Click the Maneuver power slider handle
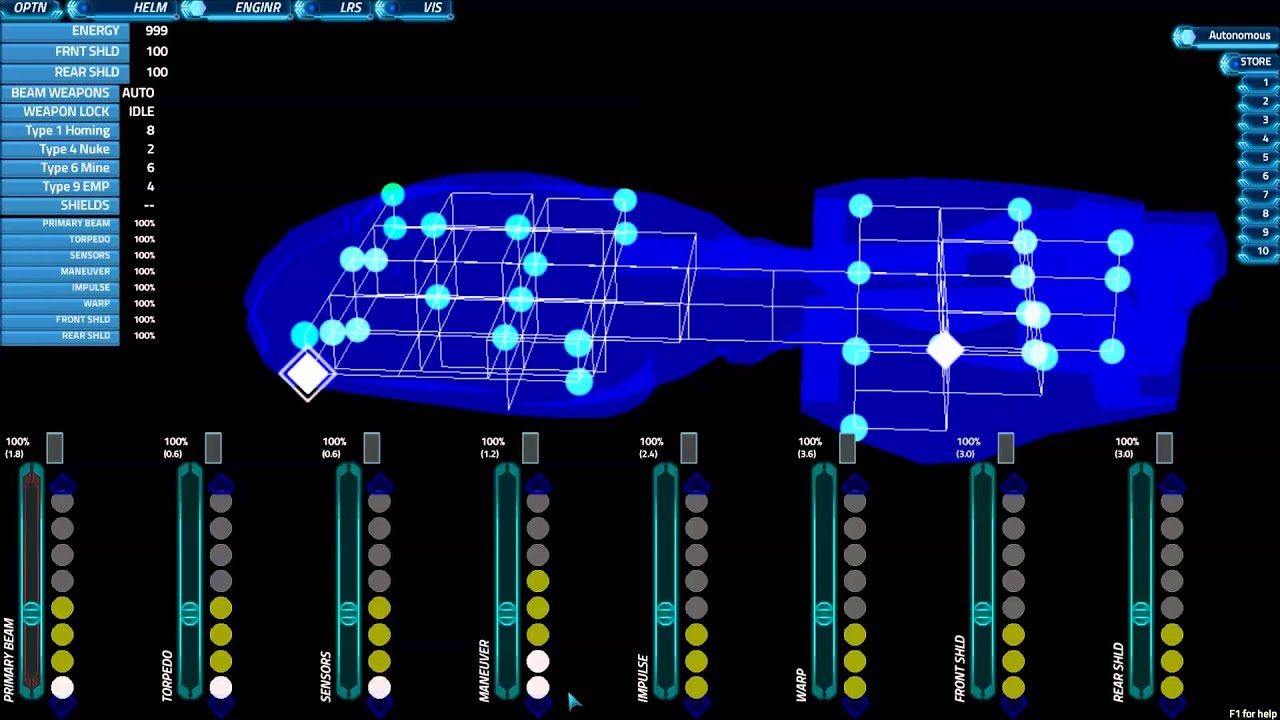1280x720 pixels. tap(507, 612)
